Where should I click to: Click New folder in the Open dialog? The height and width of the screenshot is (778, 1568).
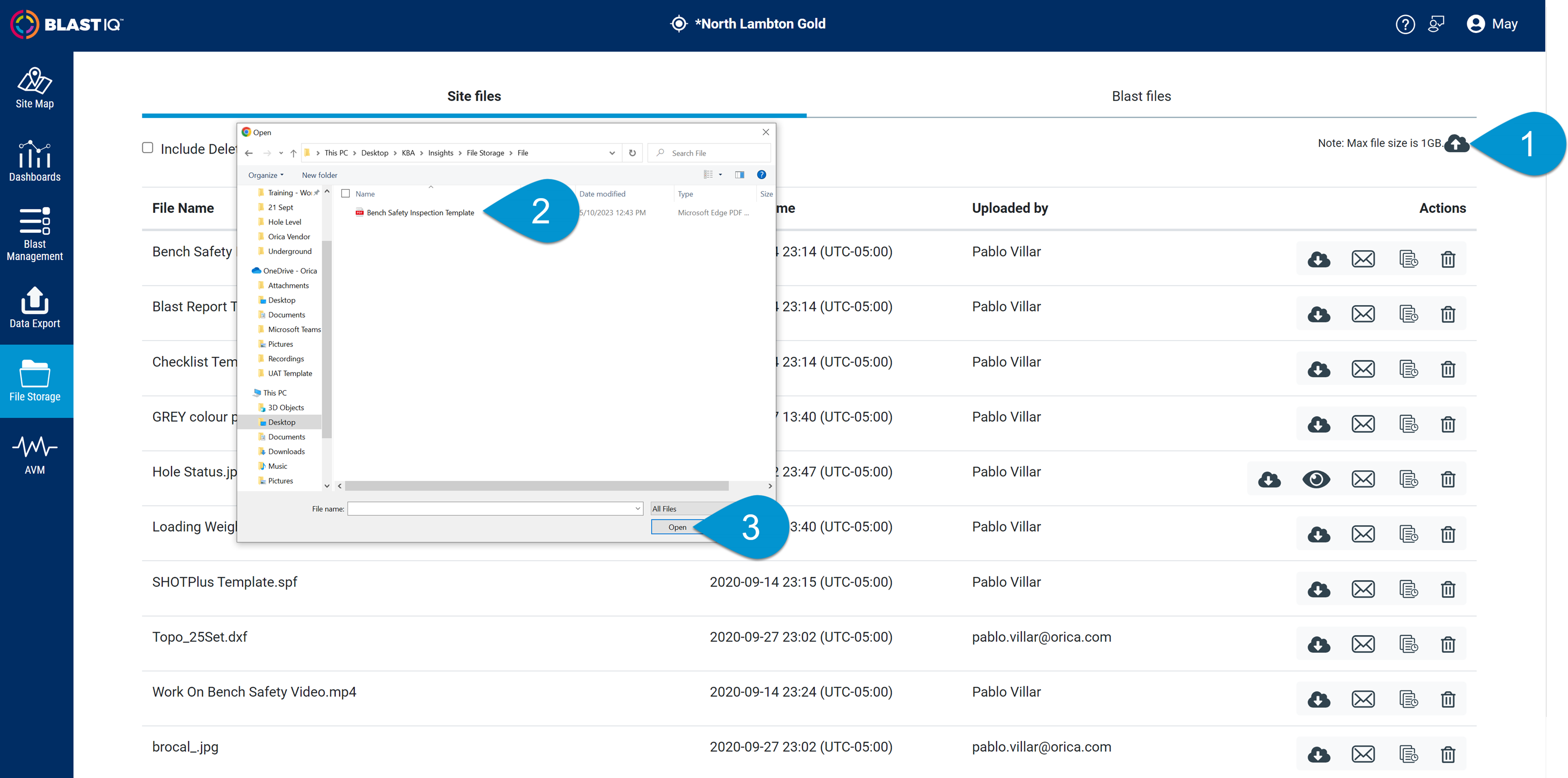[x=320, y=175]
